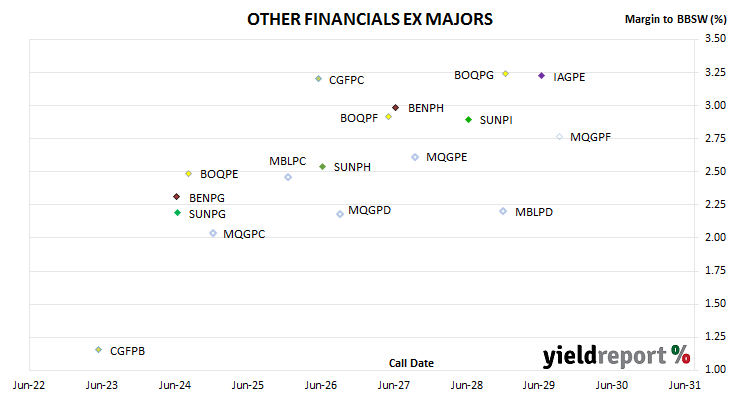
Task: Select the Jun-26 x-axis label
Action: pyautogui.click(x=321, y=385)
